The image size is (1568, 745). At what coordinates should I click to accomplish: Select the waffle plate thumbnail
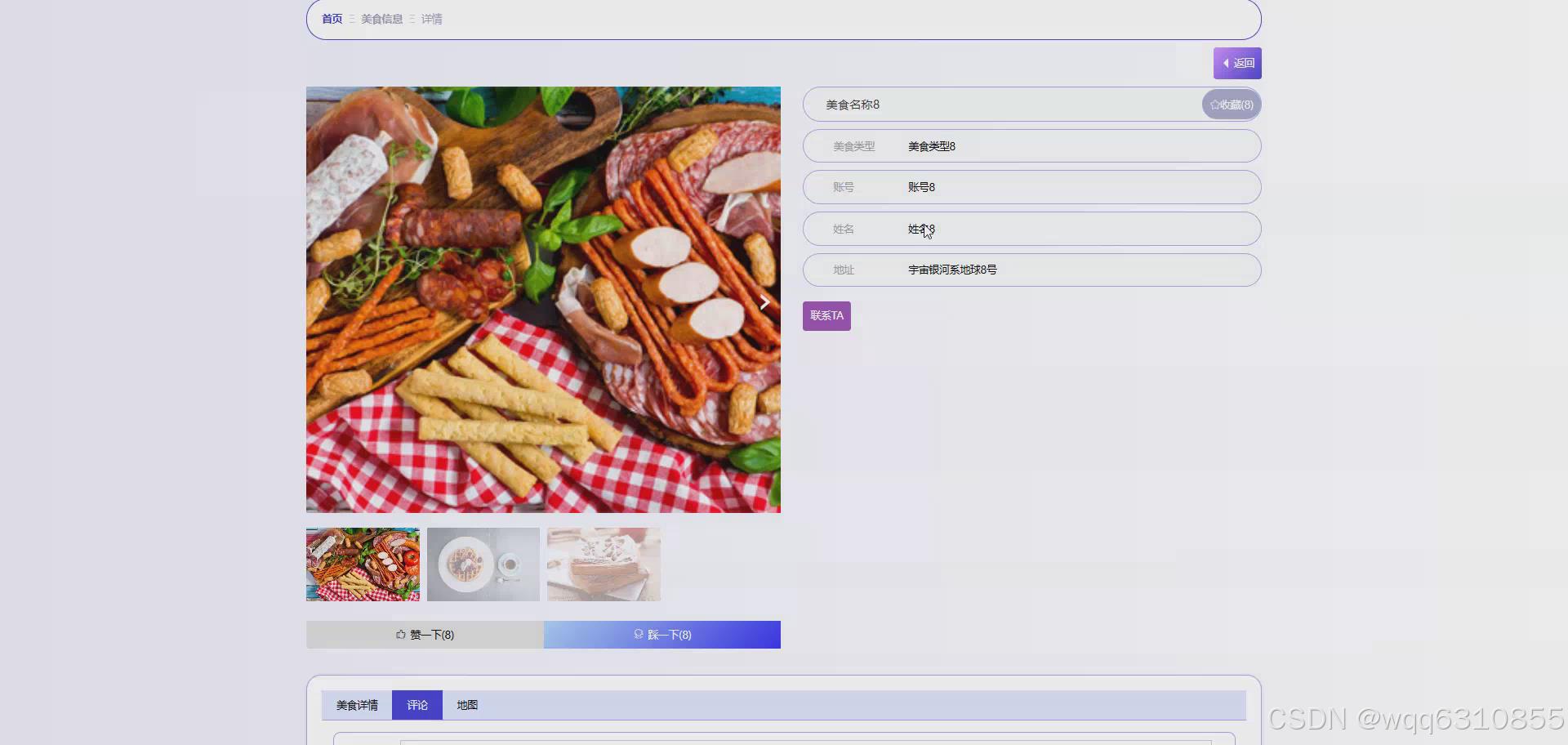[x=483, y=564]
